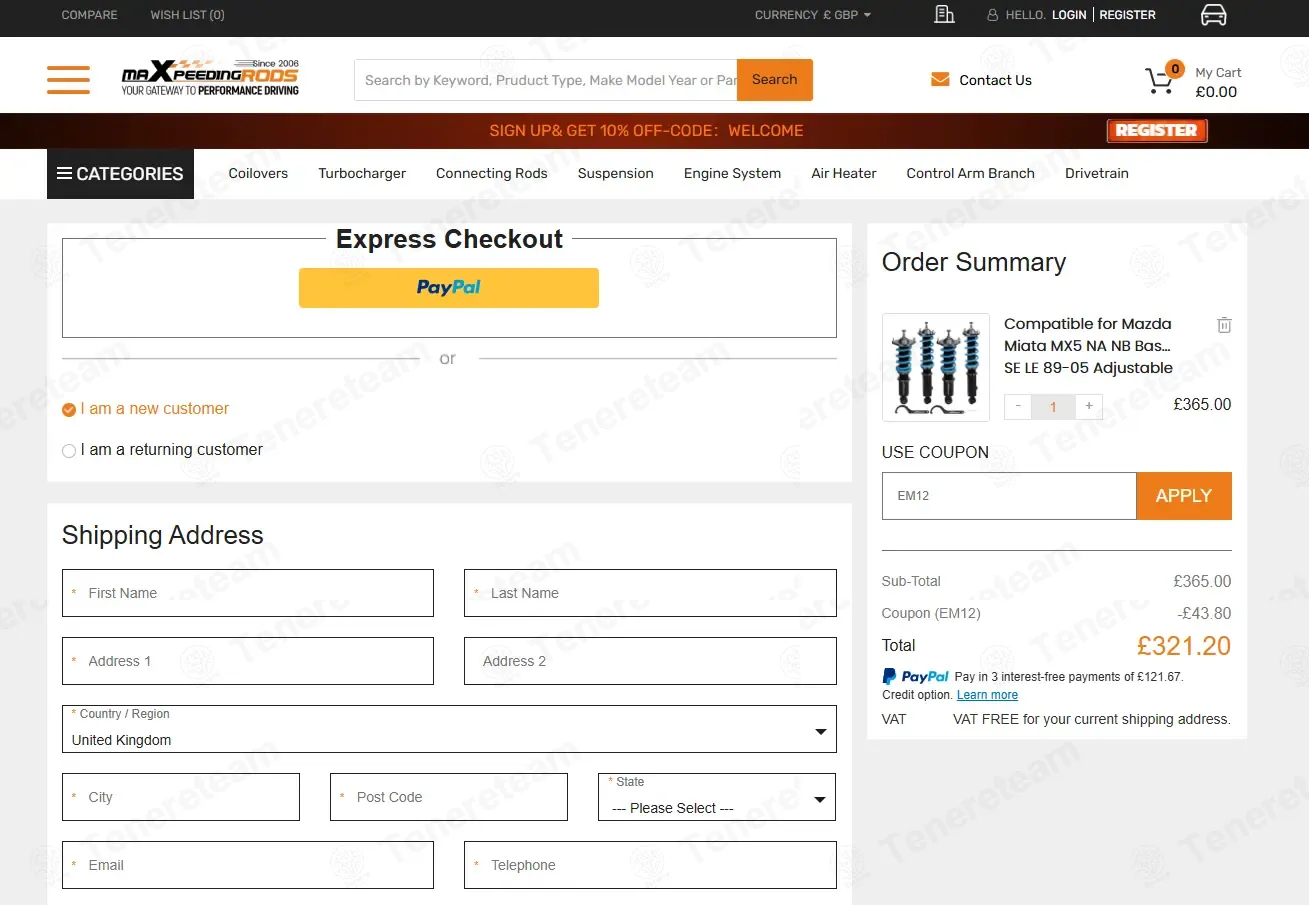Open the Country / Region dropdown
The height and width of the screenshot is (905, 1309).
coord(449,729)
